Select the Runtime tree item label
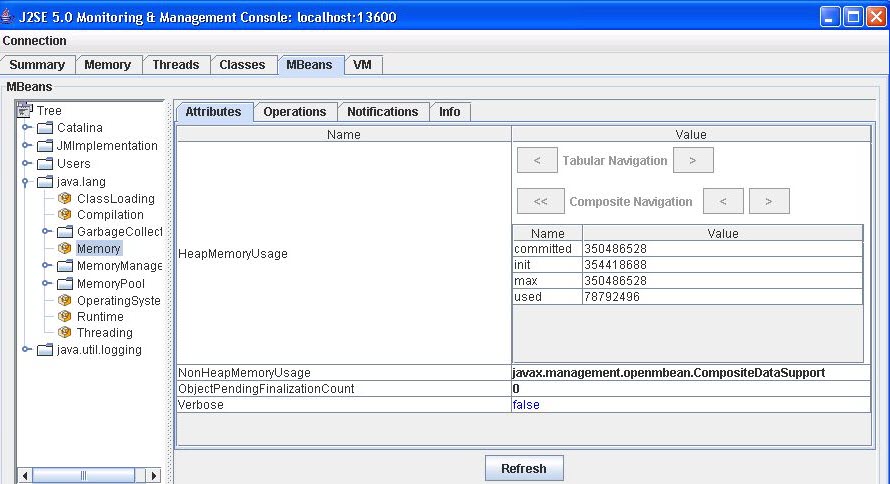Screen dimensions: 890x484 coord(100,317)
